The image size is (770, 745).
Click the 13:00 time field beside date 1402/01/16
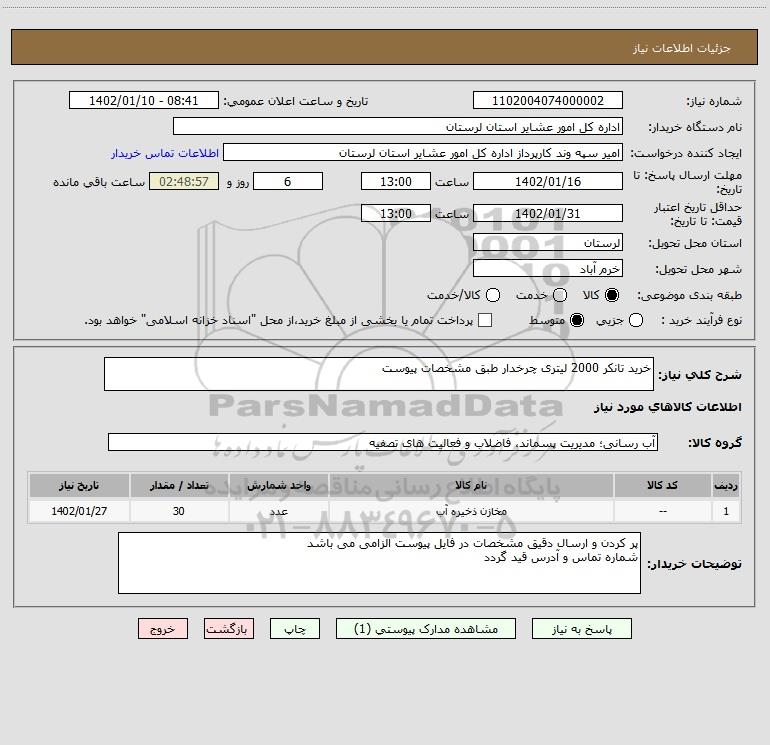coord(396,181)
